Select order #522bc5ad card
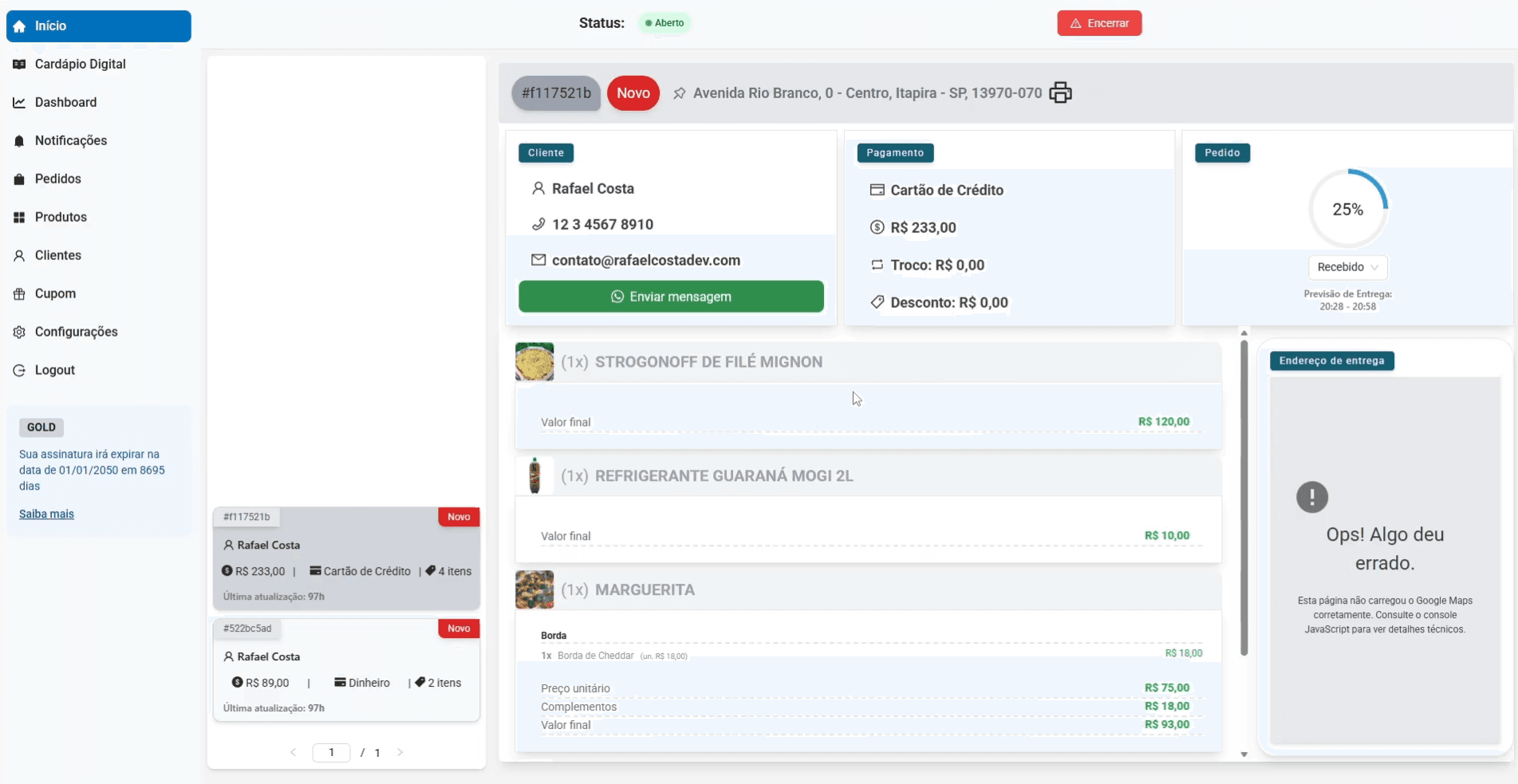The image size is (1518, 784). coord(346,670)
